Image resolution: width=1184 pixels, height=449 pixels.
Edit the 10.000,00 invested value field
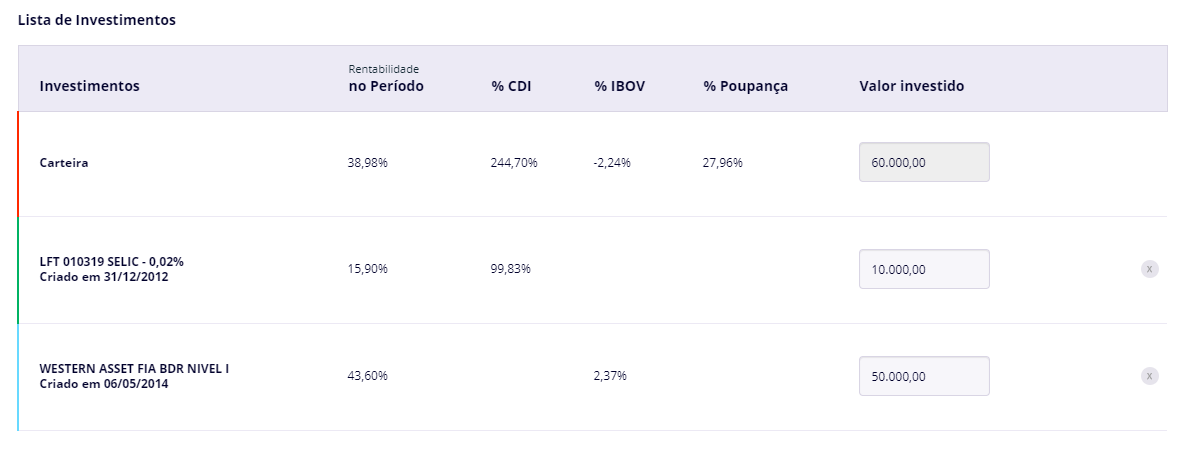coord(924,269)
